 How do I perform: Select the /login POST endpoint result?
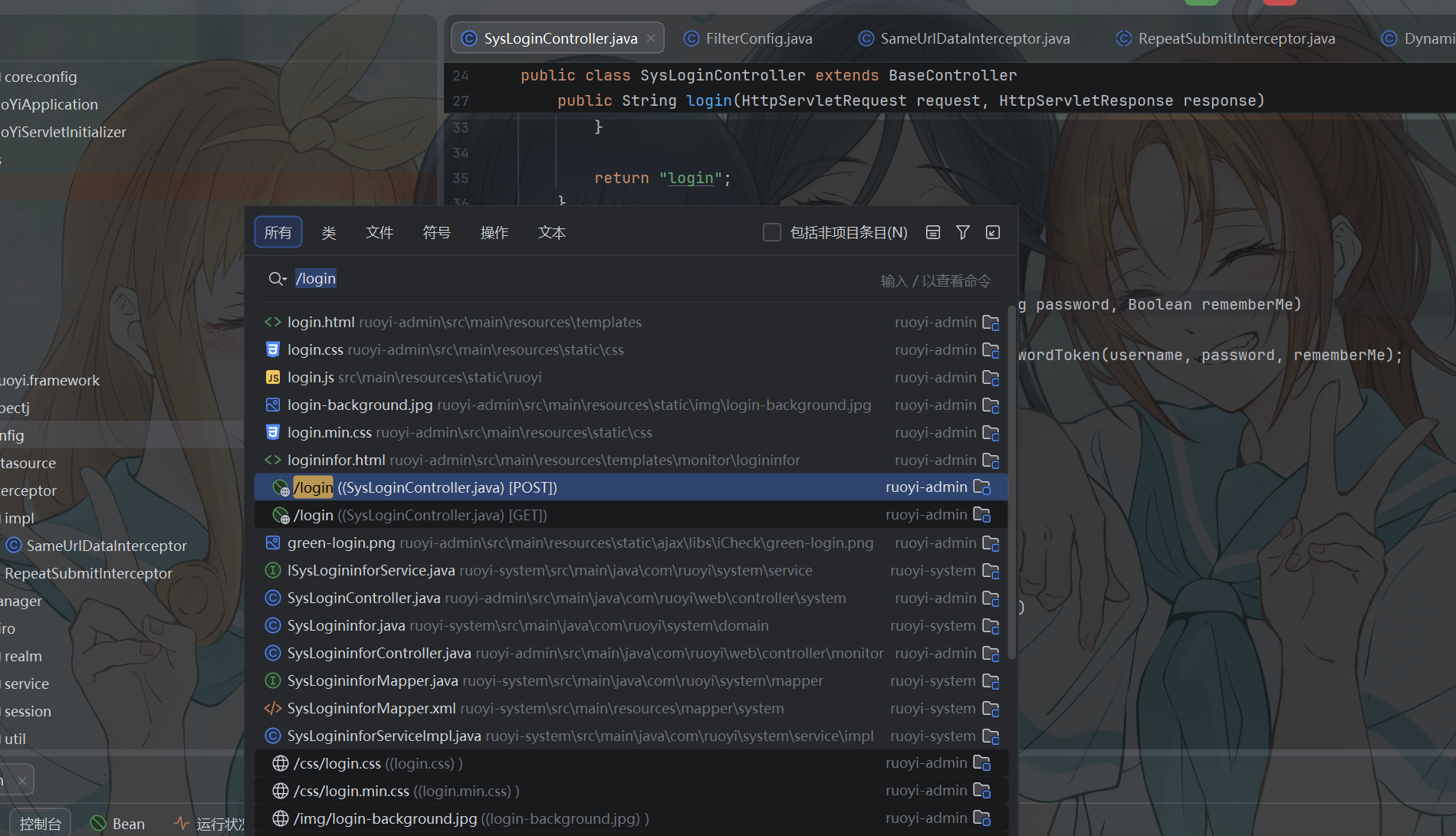coord(630,487)
